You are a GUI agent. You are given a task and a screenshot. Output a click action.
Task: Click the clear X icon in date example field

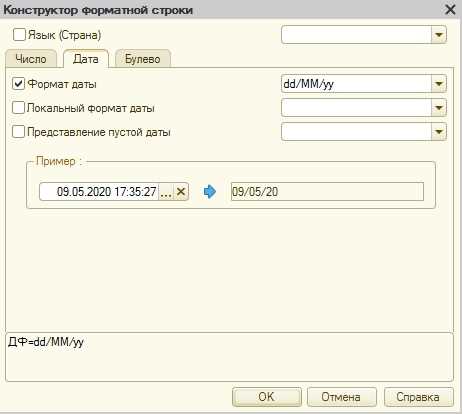[x=181, y=192]
